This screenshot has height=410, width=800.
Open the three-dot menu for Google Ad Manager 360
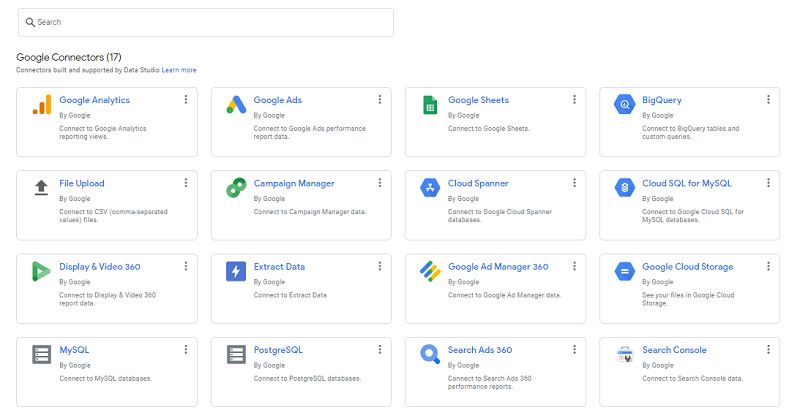[574, 266]
